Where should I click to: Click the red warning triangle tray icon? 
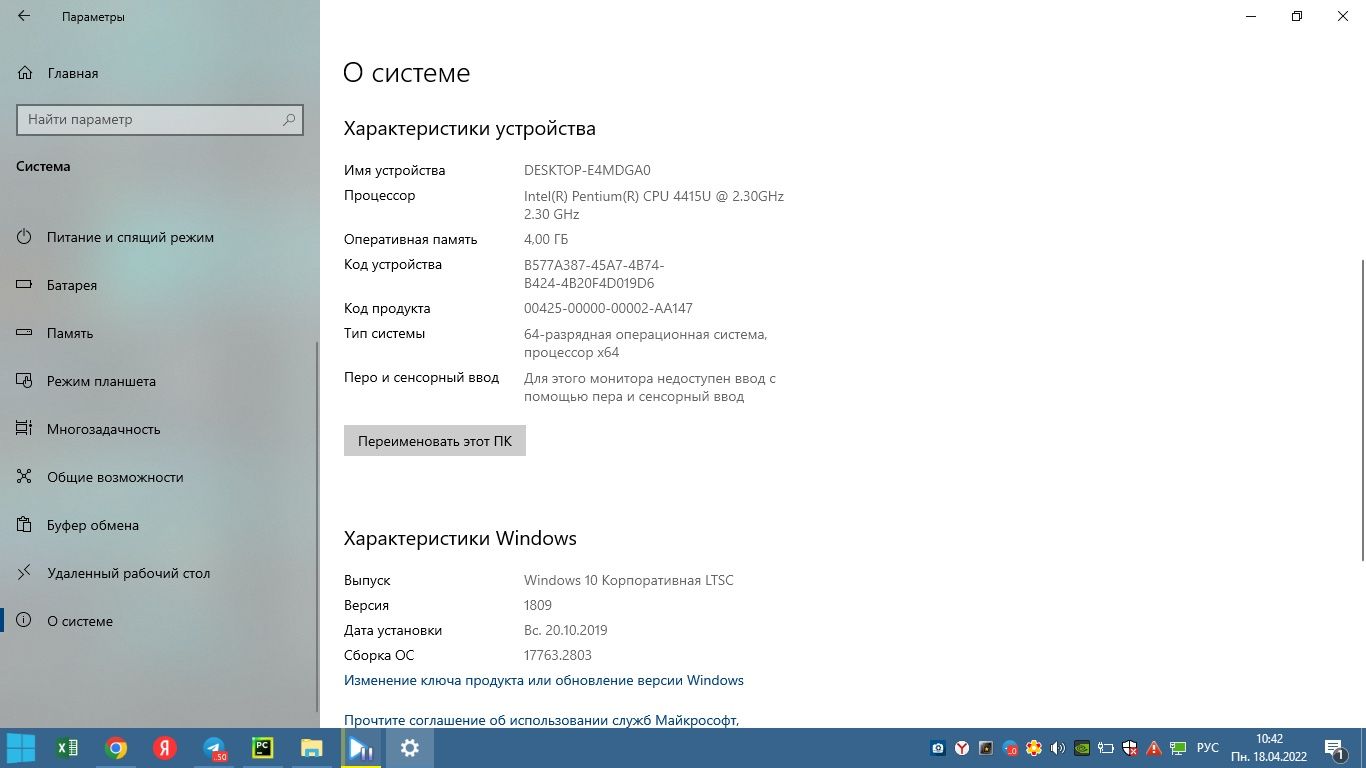[1154, 748]
